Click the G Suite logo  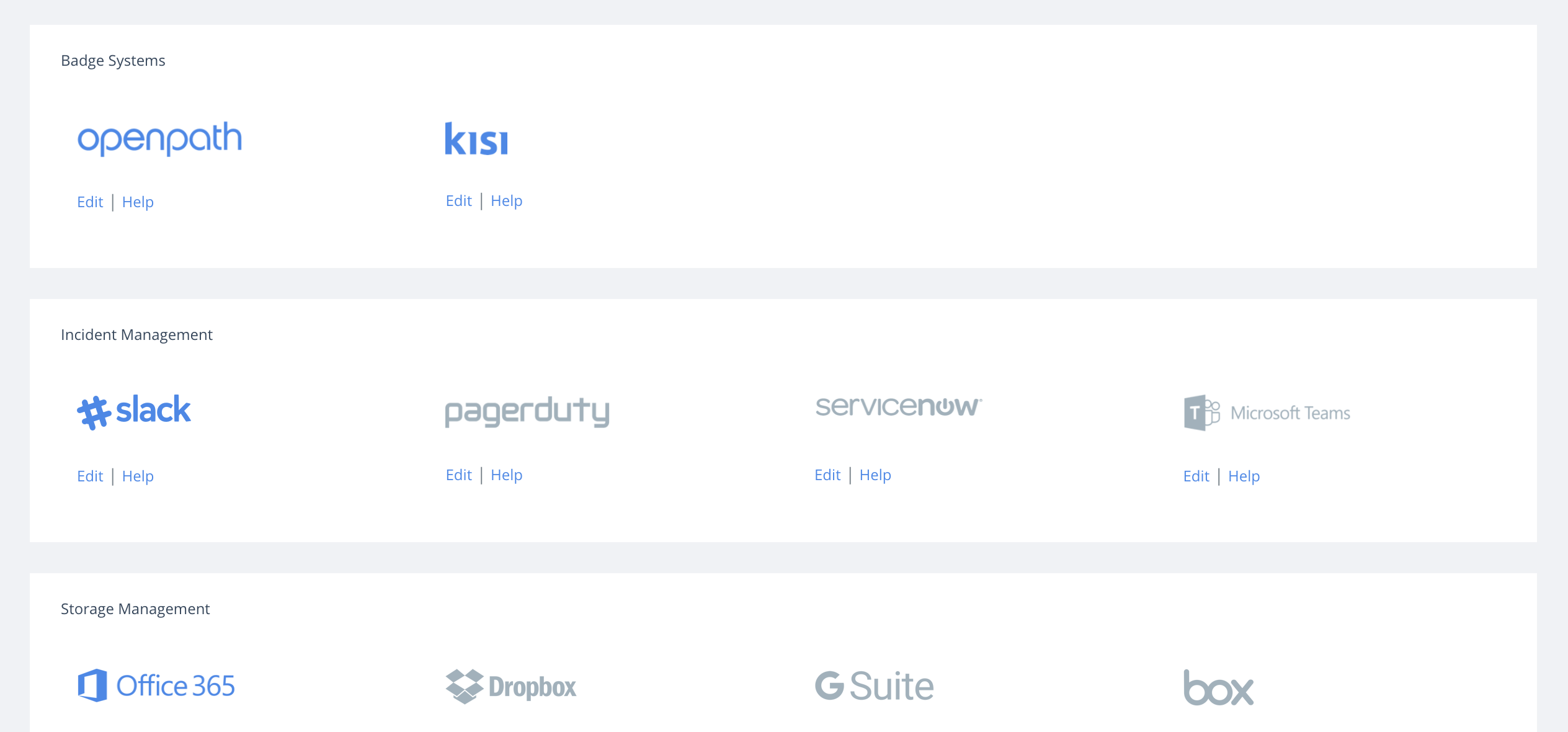[x=874, y=685]
